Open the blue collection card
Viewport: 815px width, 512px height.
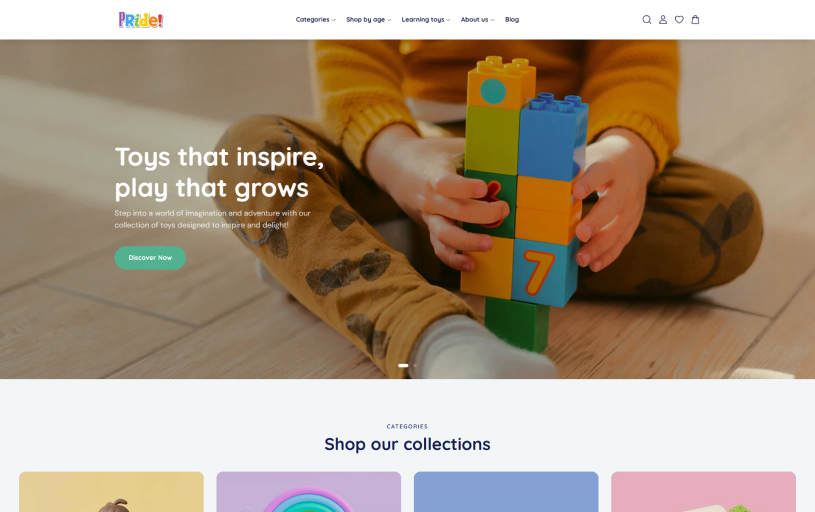[506, 492]
